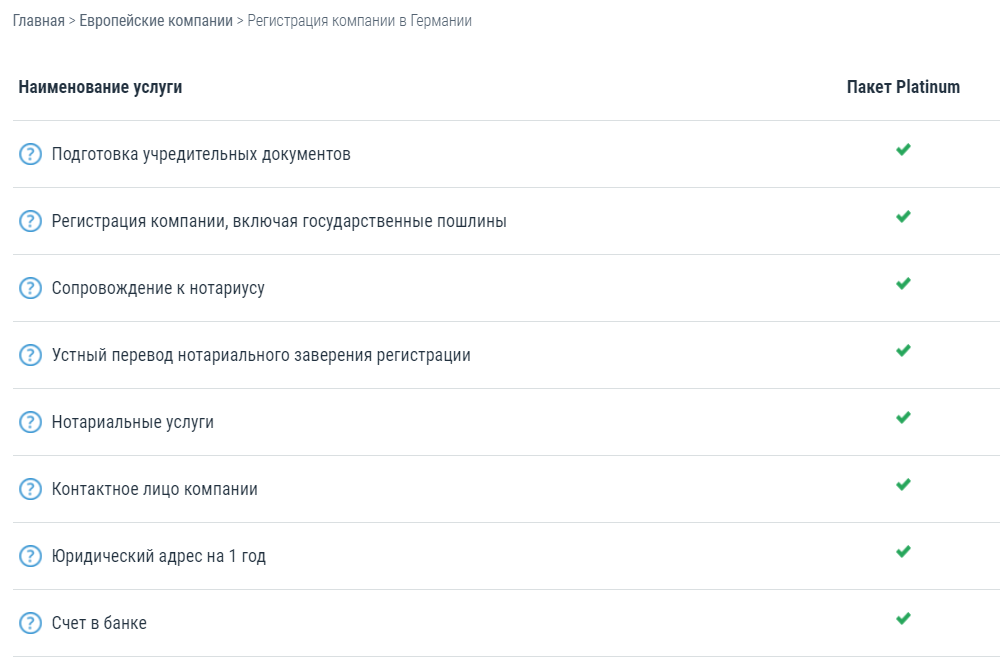Click the Юридический адрес на 1 год label
The width and height of the screenshot is (1004, 662).
pos(159,556)
